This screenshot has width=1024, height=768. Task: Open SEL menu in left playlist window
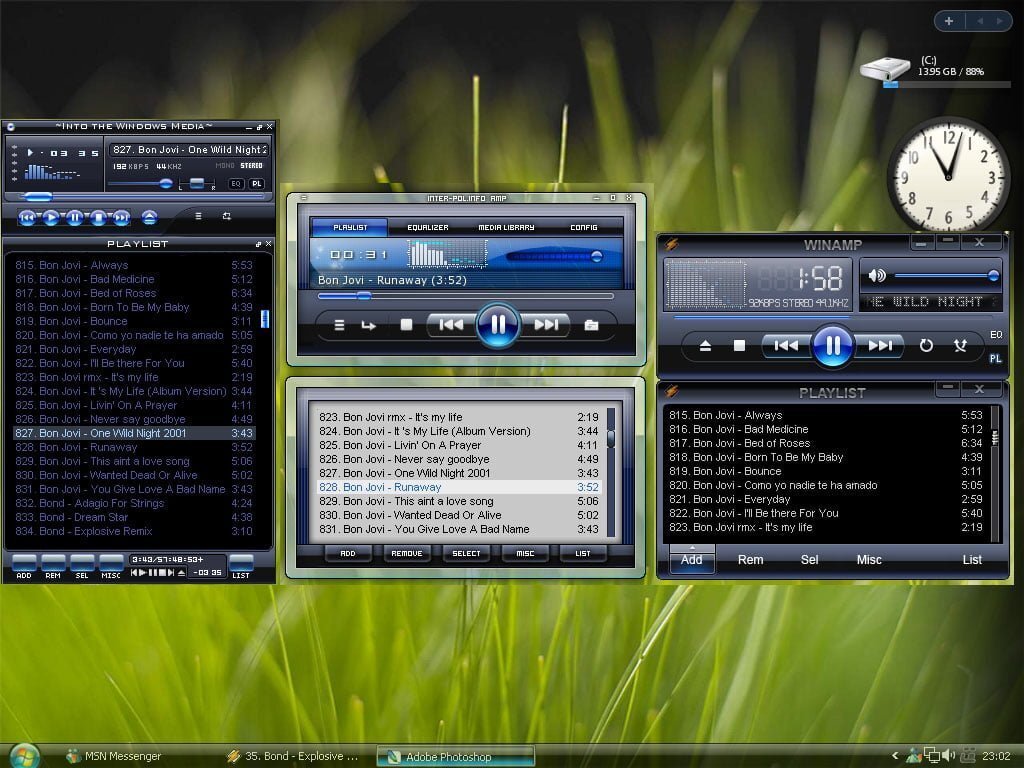[x=82, y=567]
